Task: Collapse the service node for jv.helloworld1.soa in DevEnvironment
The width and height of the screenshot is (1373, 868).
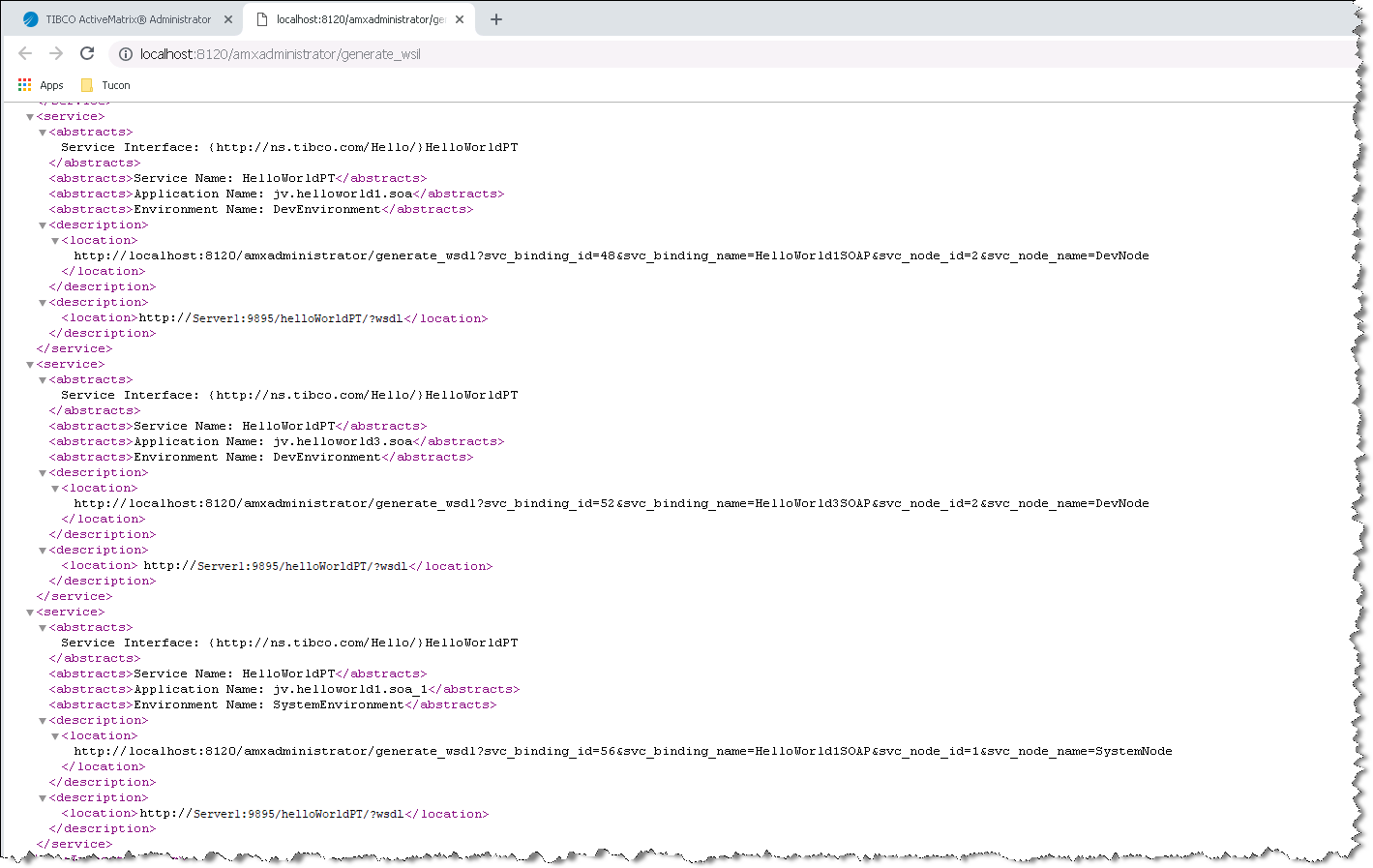Action: [30, 117]
